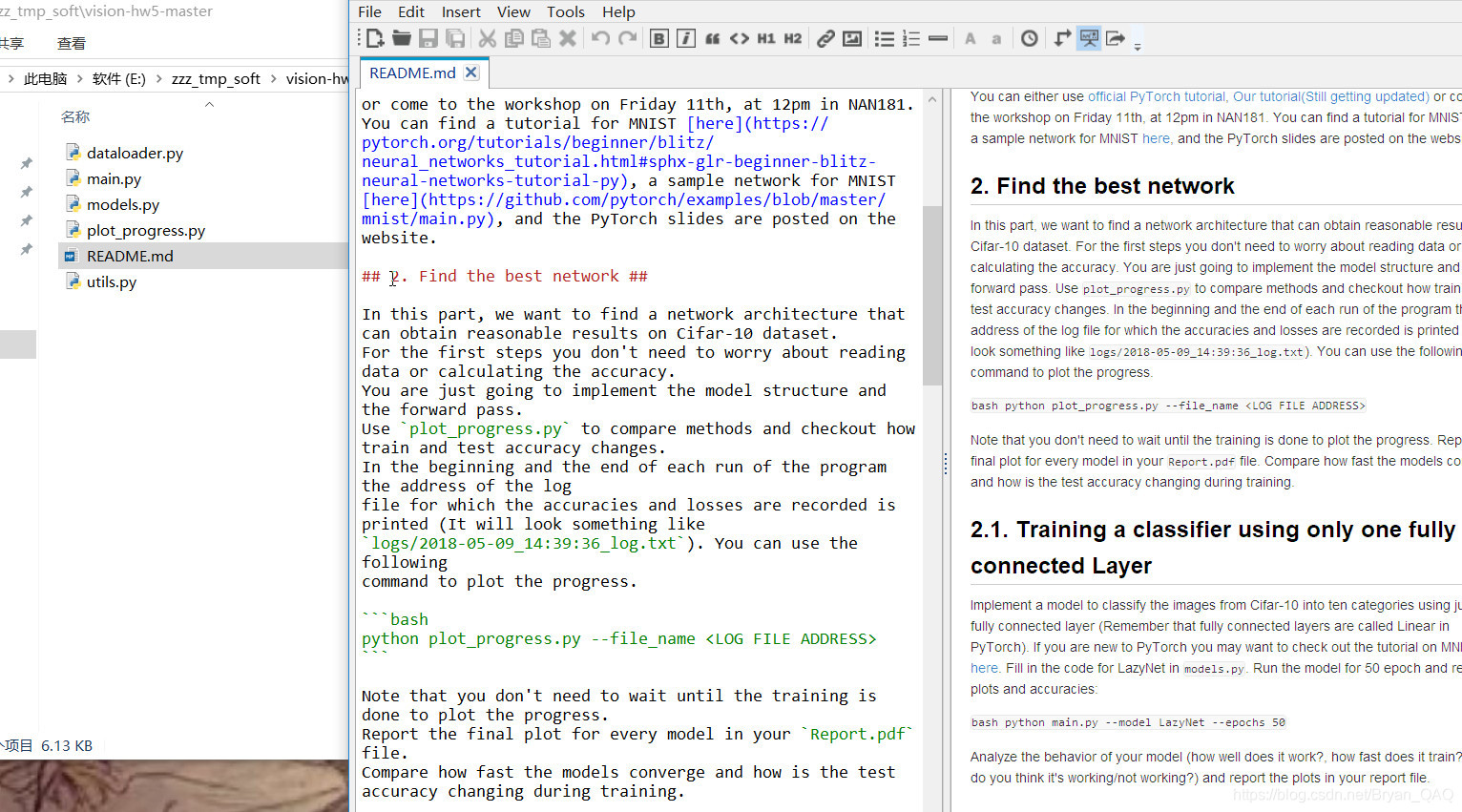Open the File menu
Image resolution: width=1462 pixels, height=812 pixels.
370,11
